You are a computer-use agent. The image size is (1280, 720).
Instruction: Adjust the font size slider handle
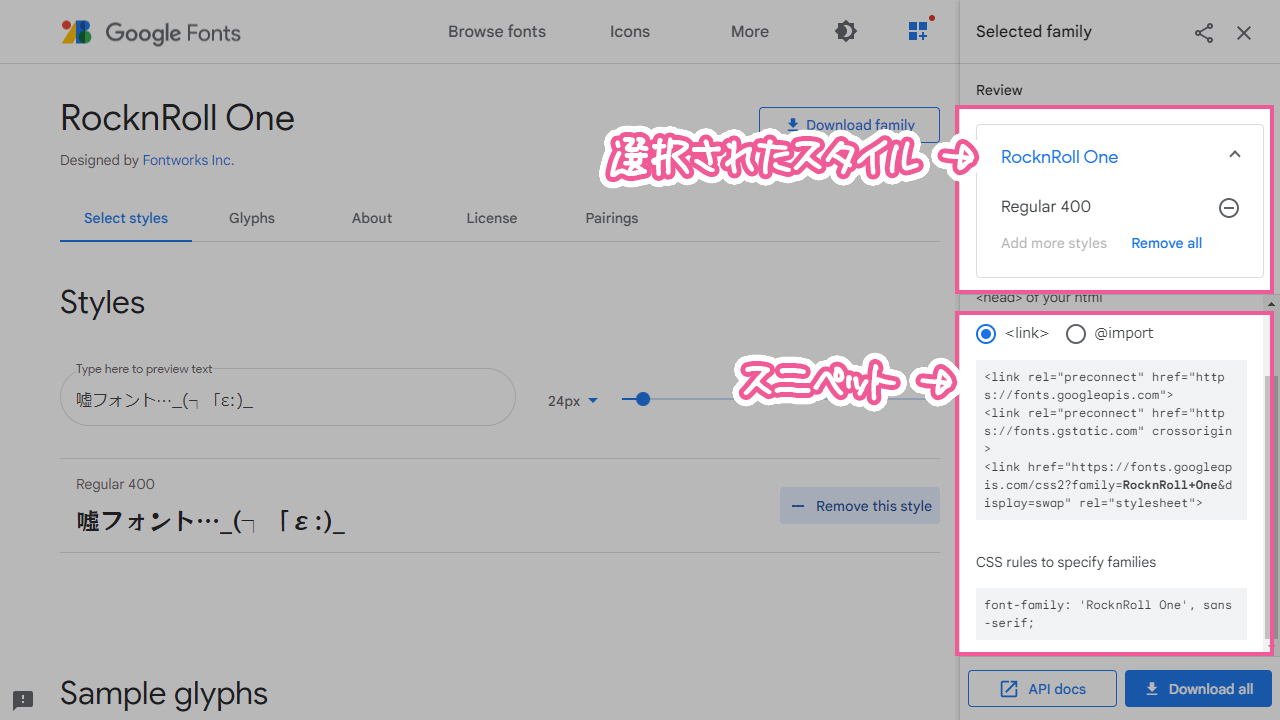643,399
